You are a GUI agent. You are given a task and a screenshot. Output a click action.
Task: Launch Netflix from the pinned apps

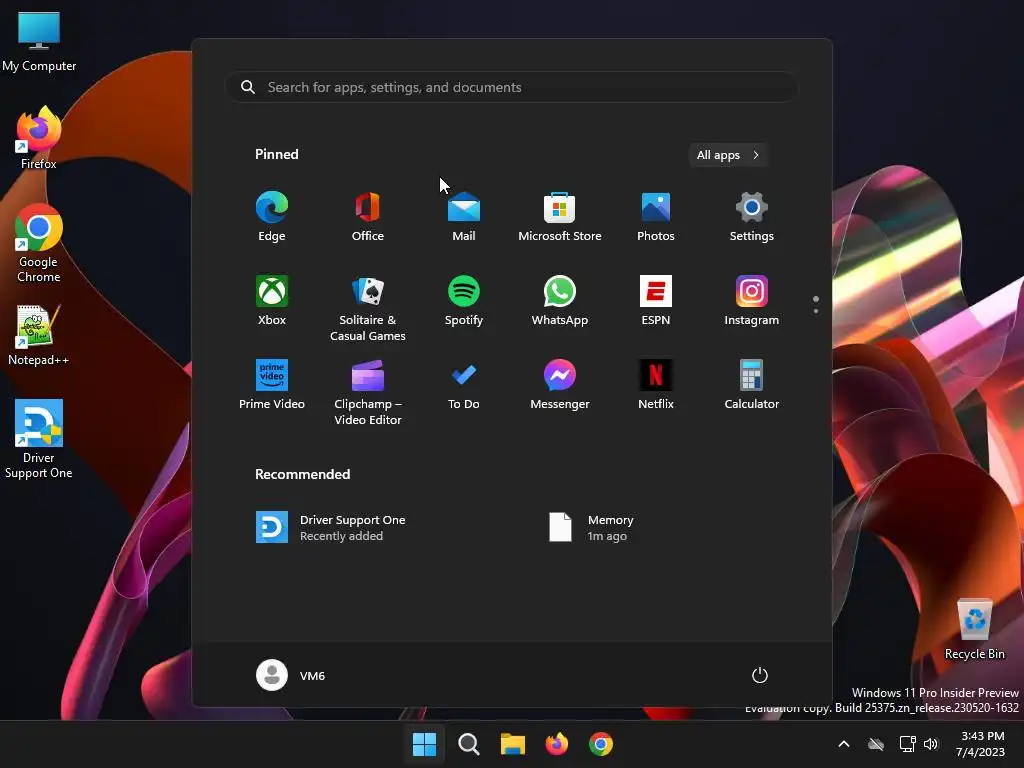[656, 385]
